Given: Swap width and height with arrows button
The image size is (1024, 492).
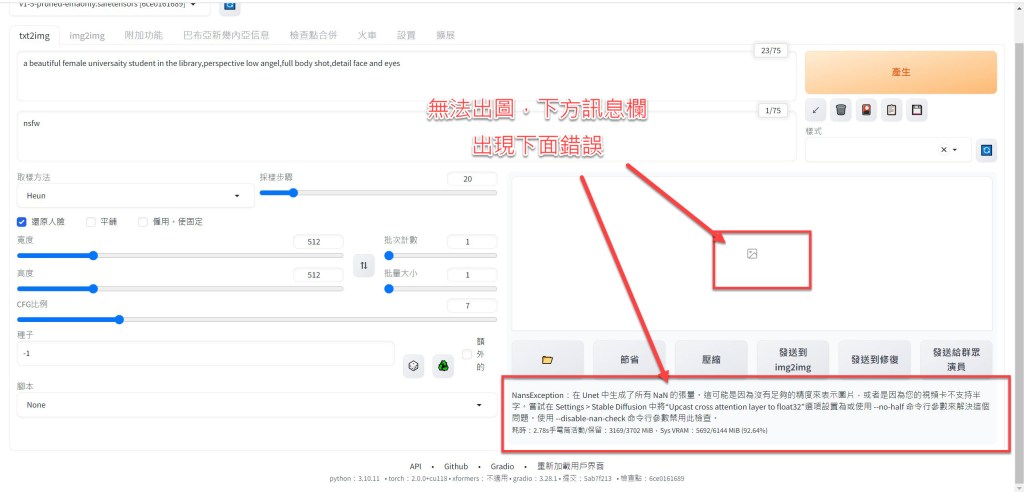Looking at the screenshot, I should coord(364,265).
